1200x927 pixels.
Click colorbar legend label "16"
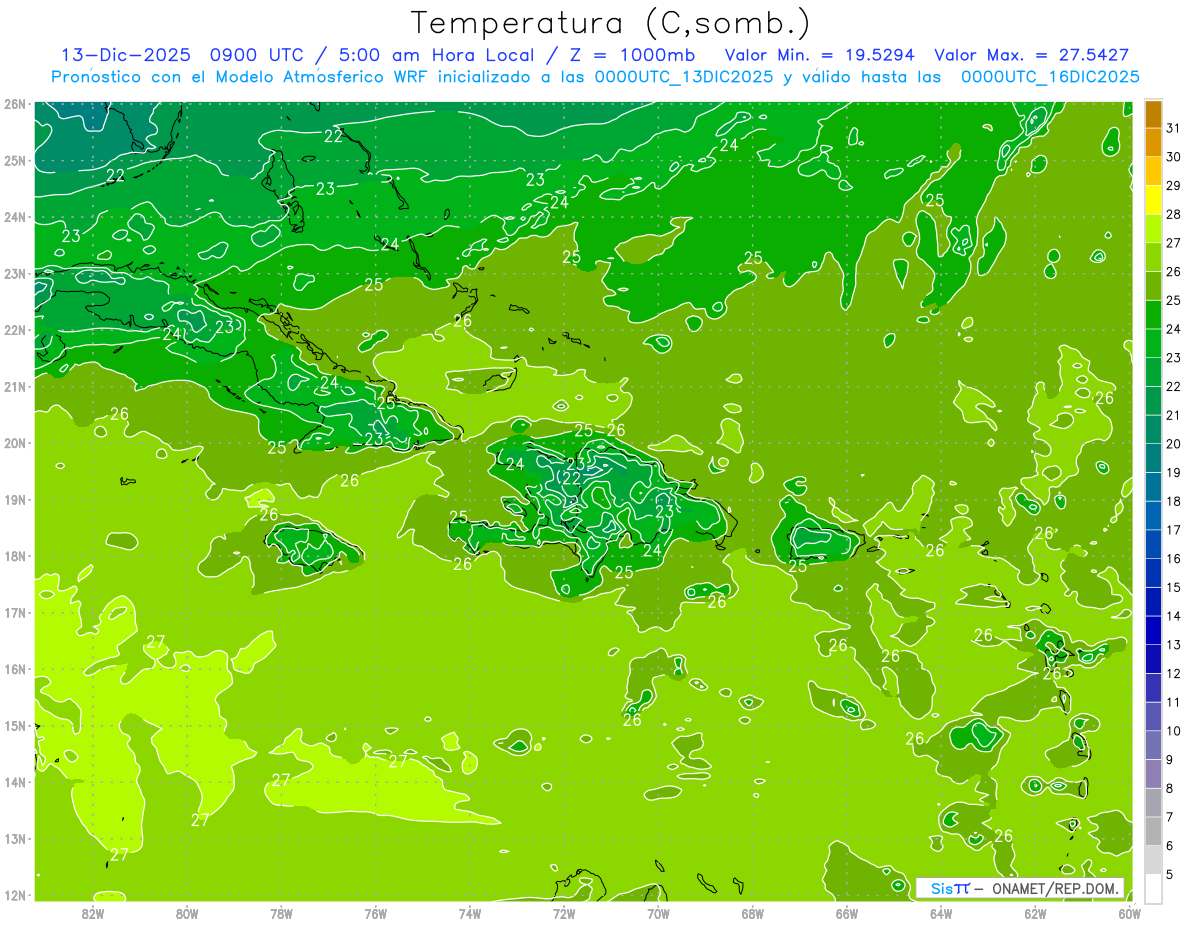[1174, 558]
